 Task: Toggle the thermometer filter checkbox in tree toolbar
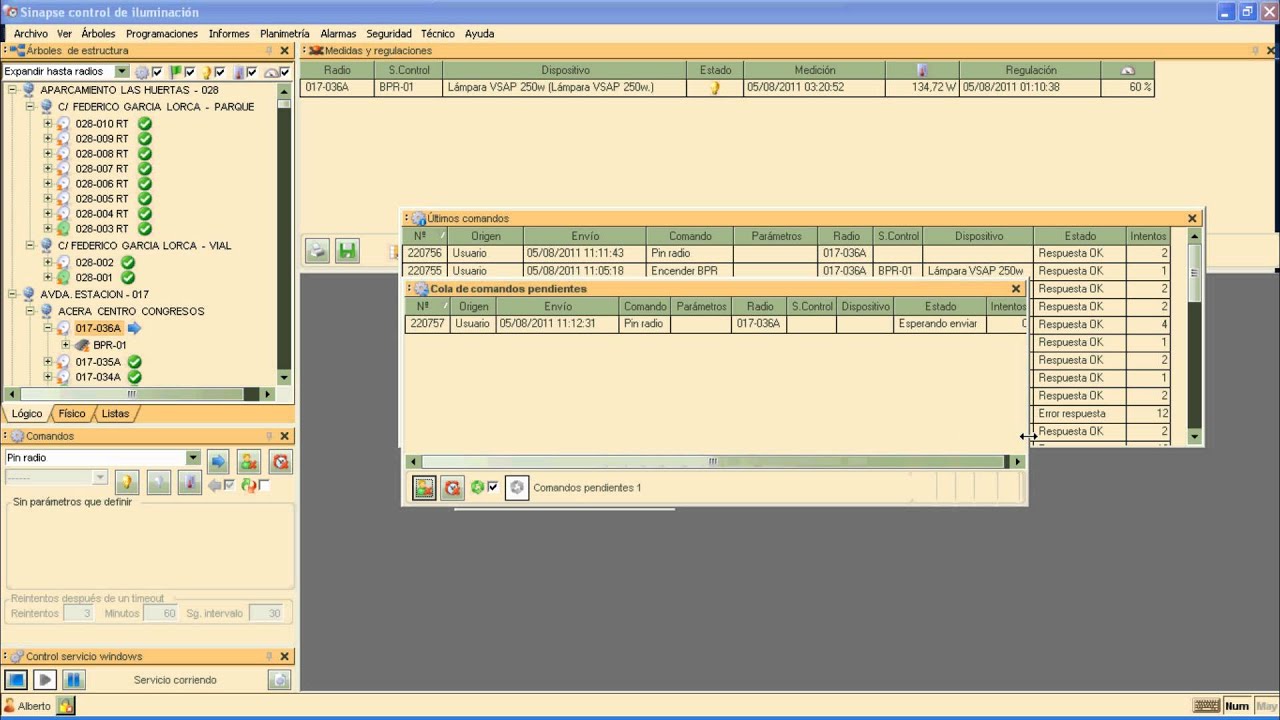(x=252, y=72)
